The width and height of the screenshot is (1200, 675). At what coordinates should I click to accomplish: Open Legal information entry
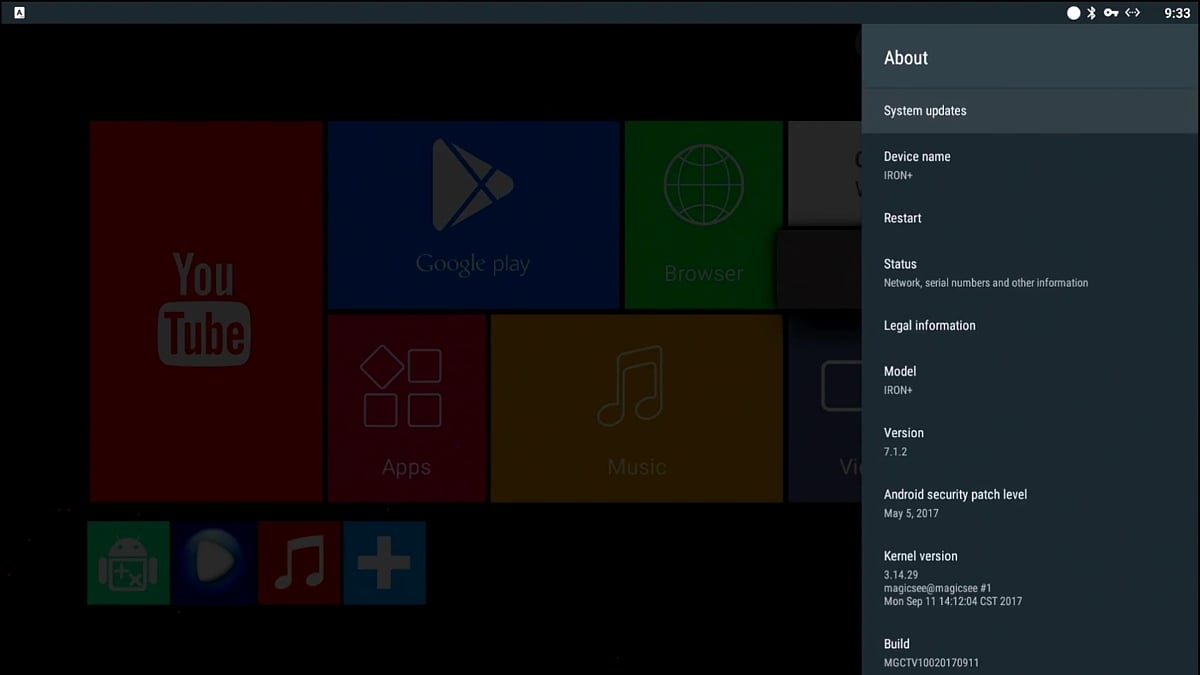[x=1030, y=326]
